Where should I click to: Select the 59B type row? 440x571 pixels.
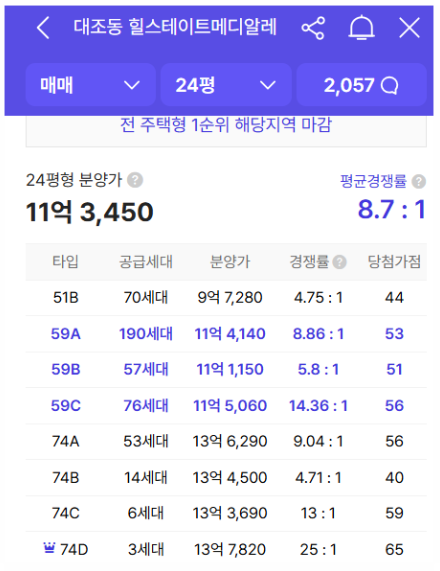pyautogui.click(x=226, y=369)
